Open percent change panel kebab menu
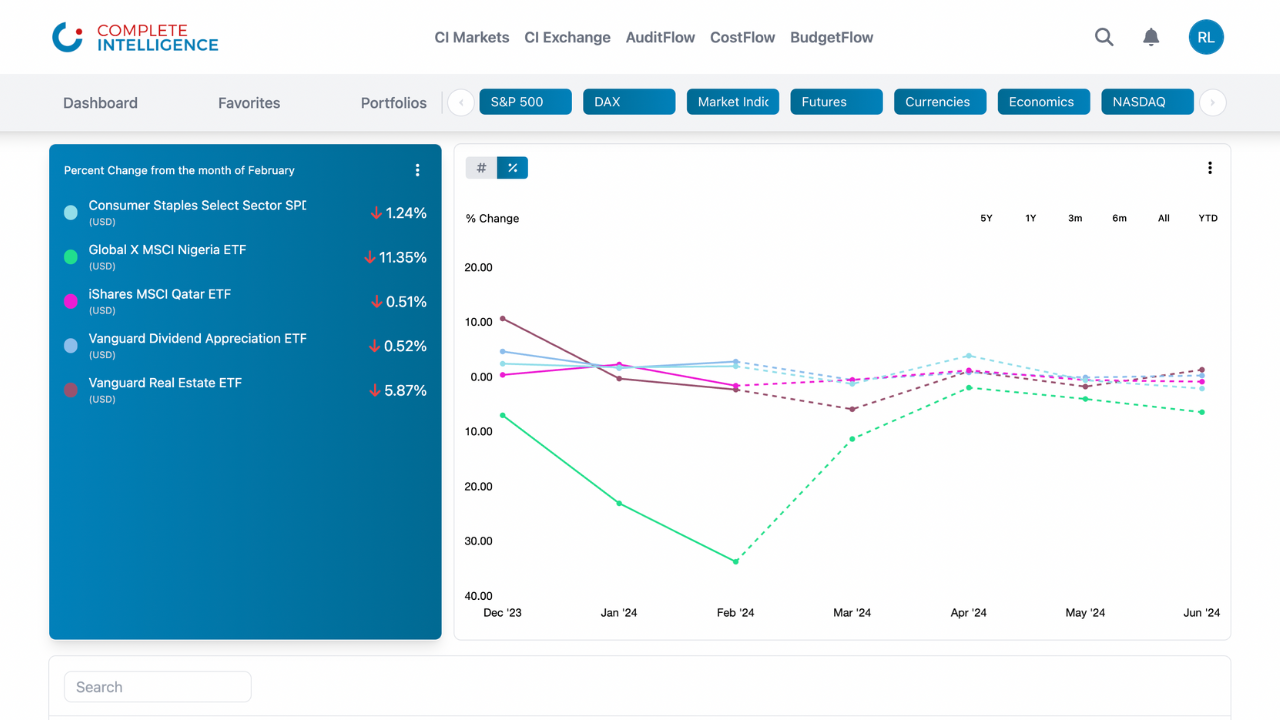The height and width of the screenshot is (720, 1280). coord(417,170)
